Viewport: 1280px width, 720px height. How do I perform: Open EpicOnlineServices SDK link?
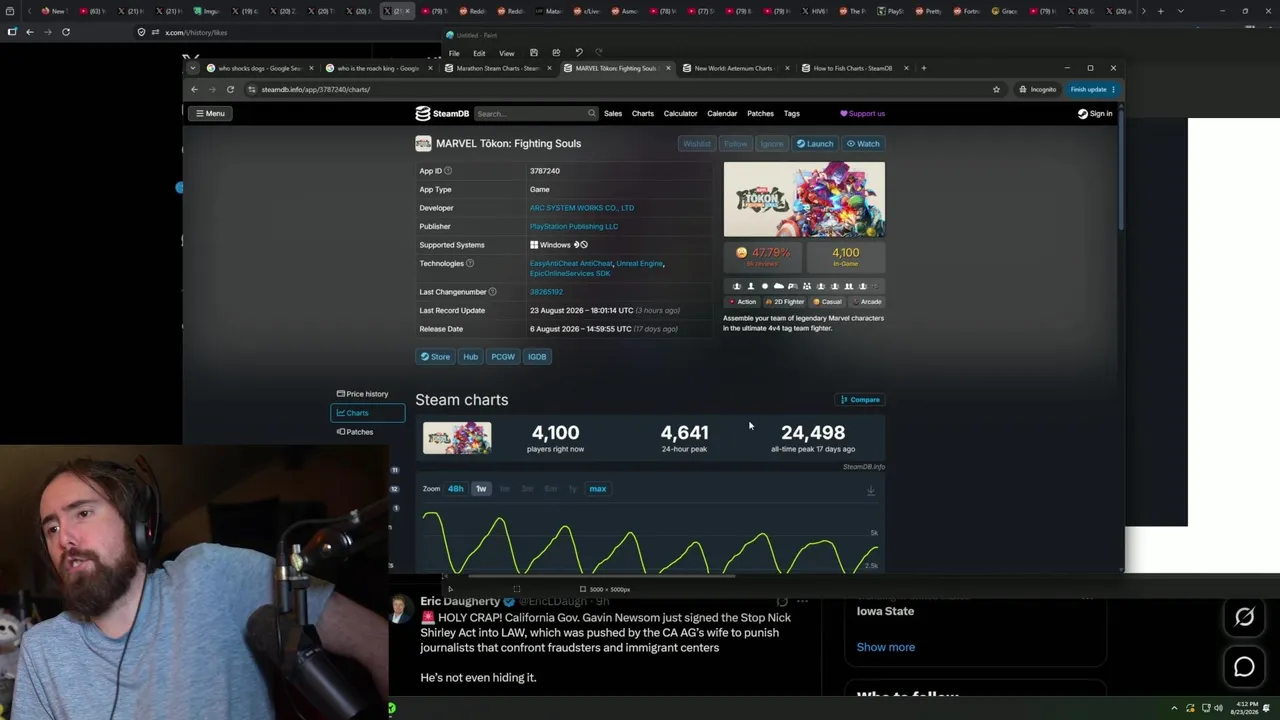570,274
